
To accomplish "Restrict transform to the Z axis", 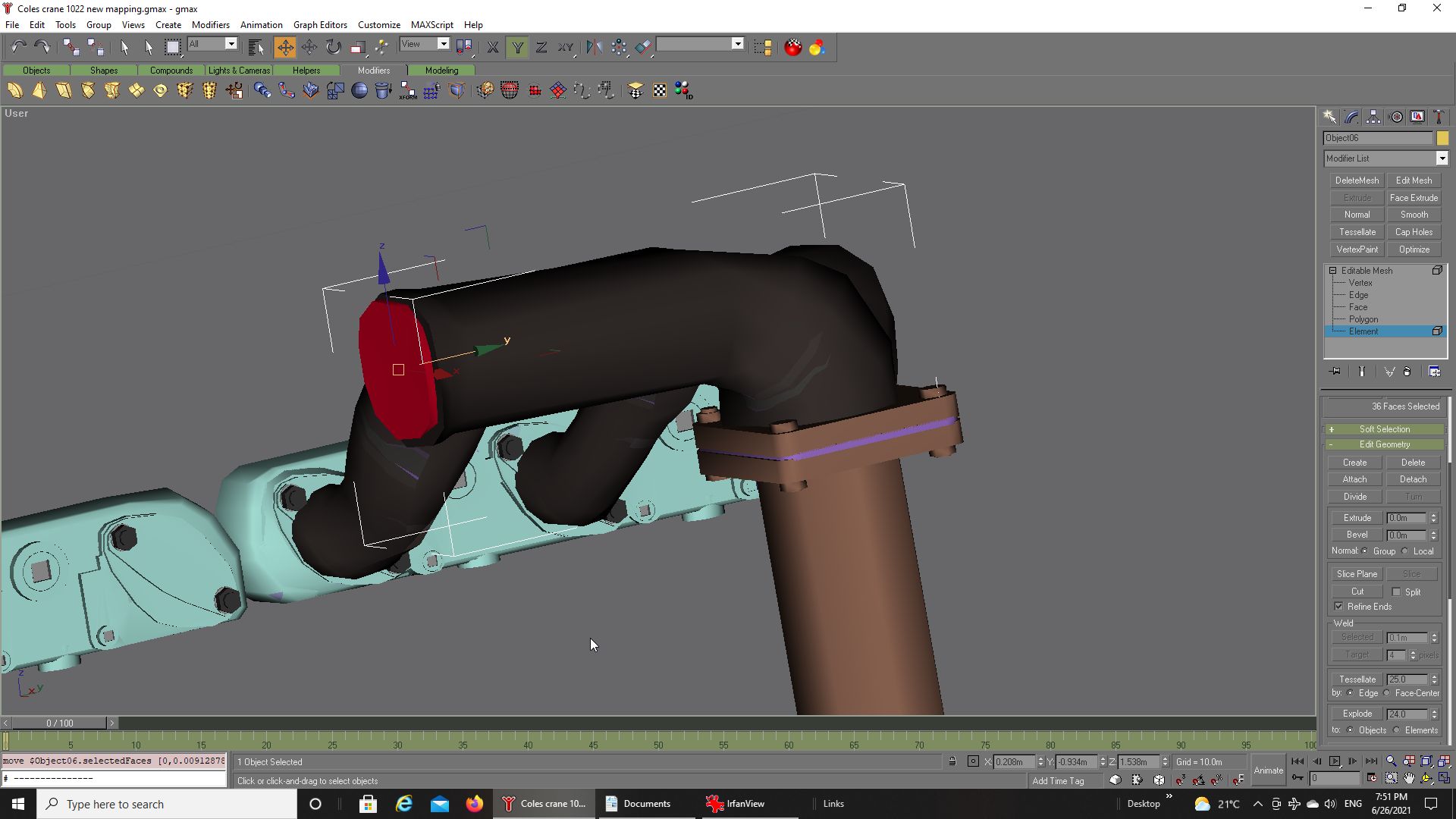I will [x=541, y=47].
